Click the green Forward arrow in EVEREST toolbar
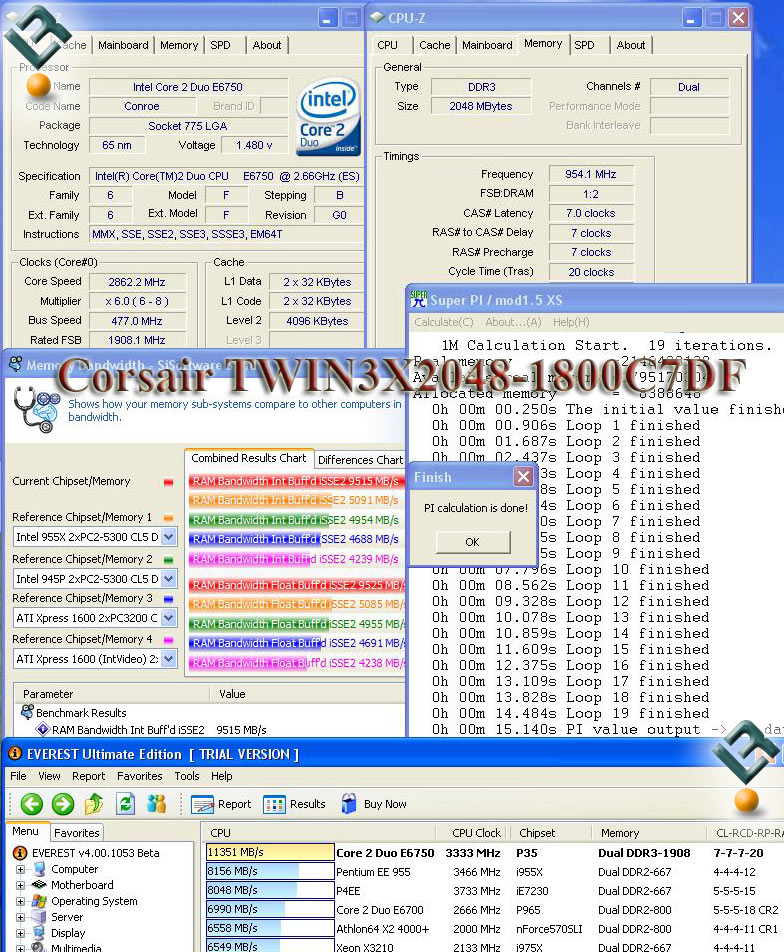 click(x=63, y=804)
